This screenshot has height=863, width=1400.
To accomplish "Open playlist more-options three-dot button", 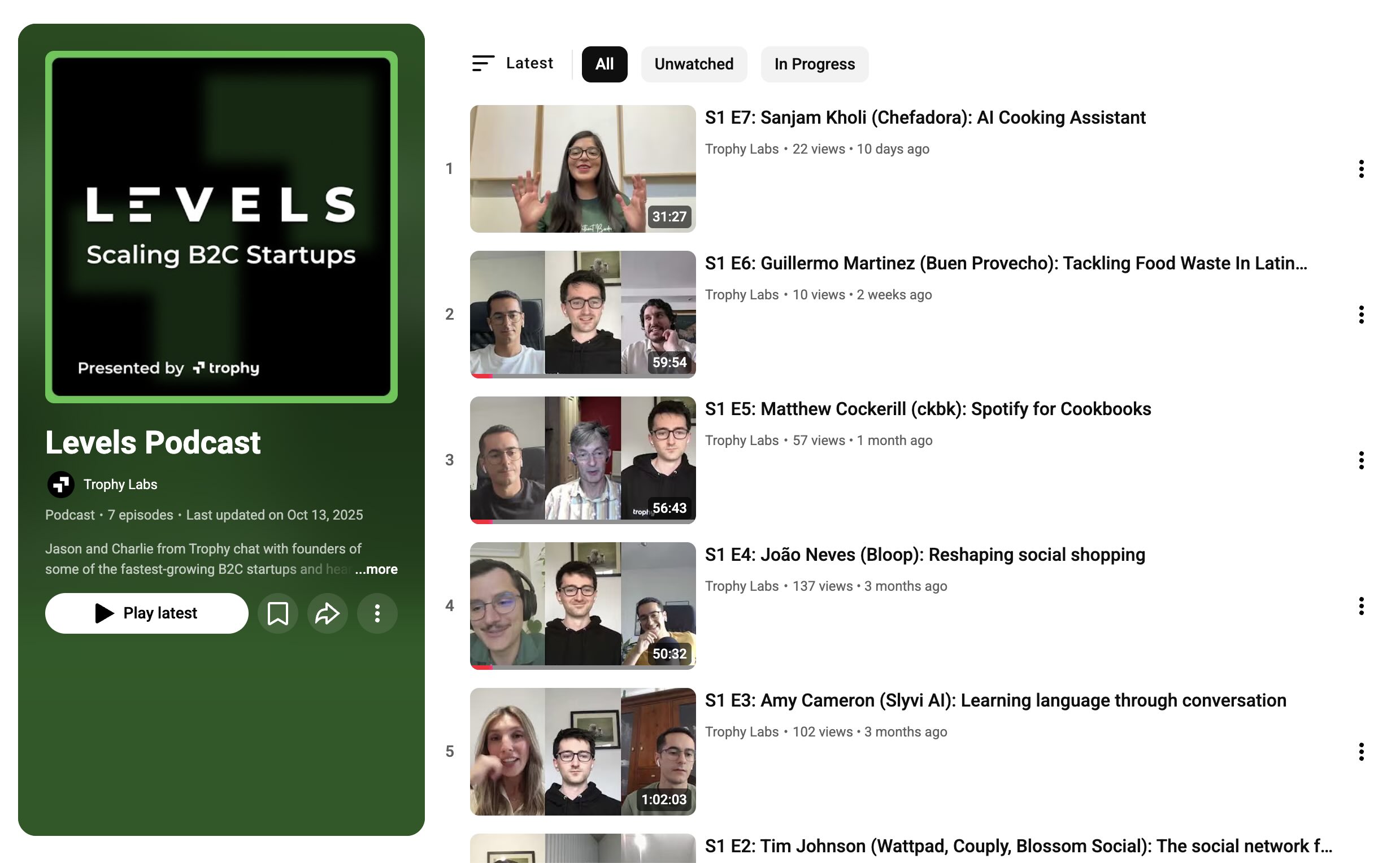I will (x=377, y=613).
